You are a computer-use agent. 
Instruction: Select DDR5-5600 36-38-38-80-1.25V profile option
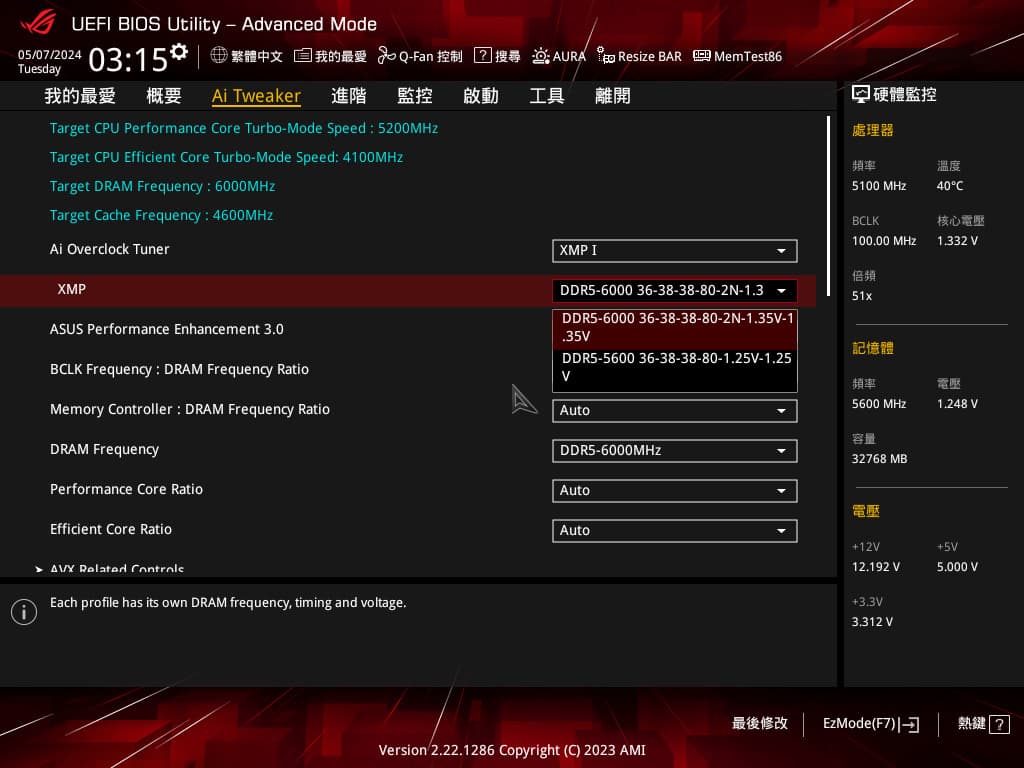[675, 368]
